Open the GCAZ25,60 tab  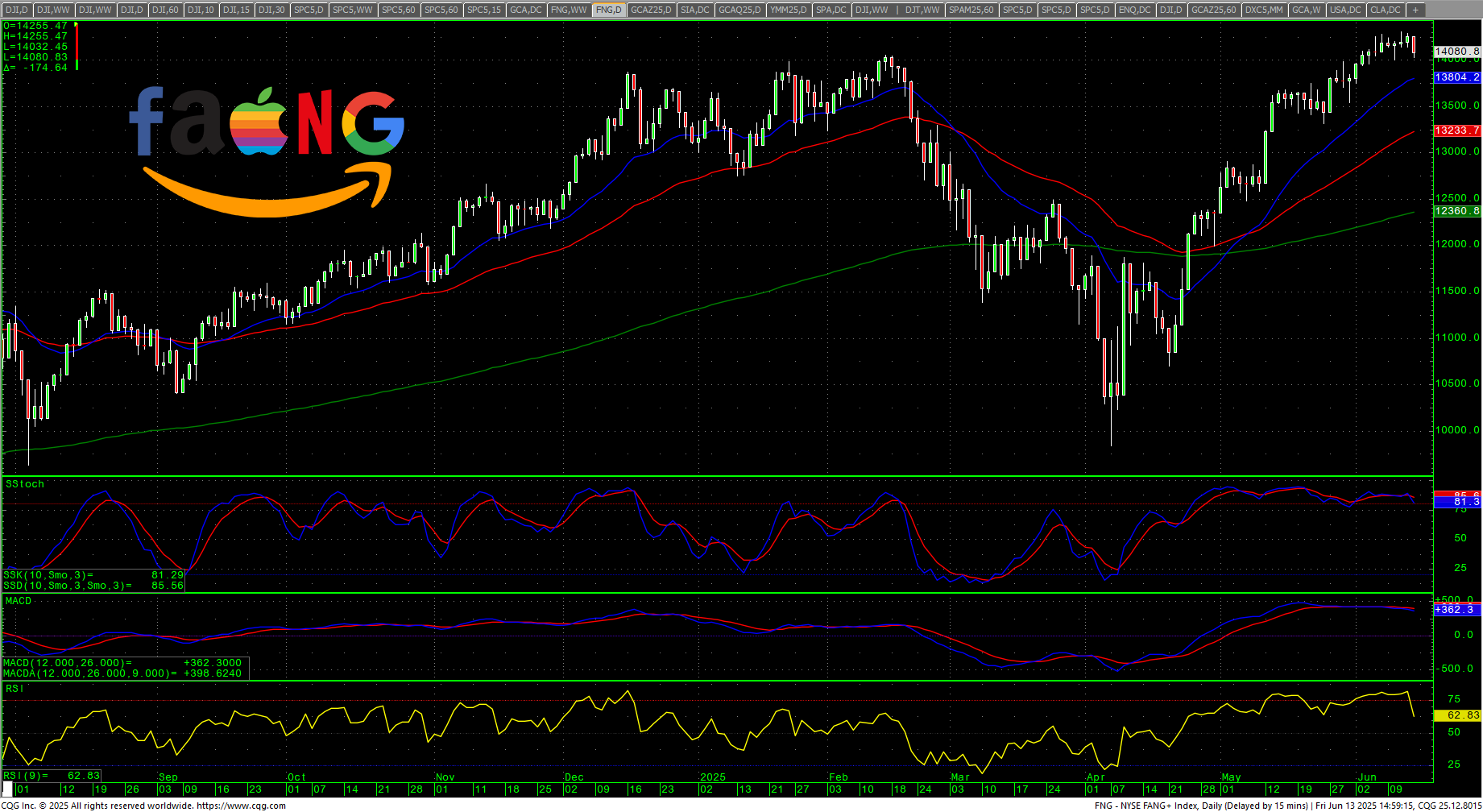pos(1213,10)
